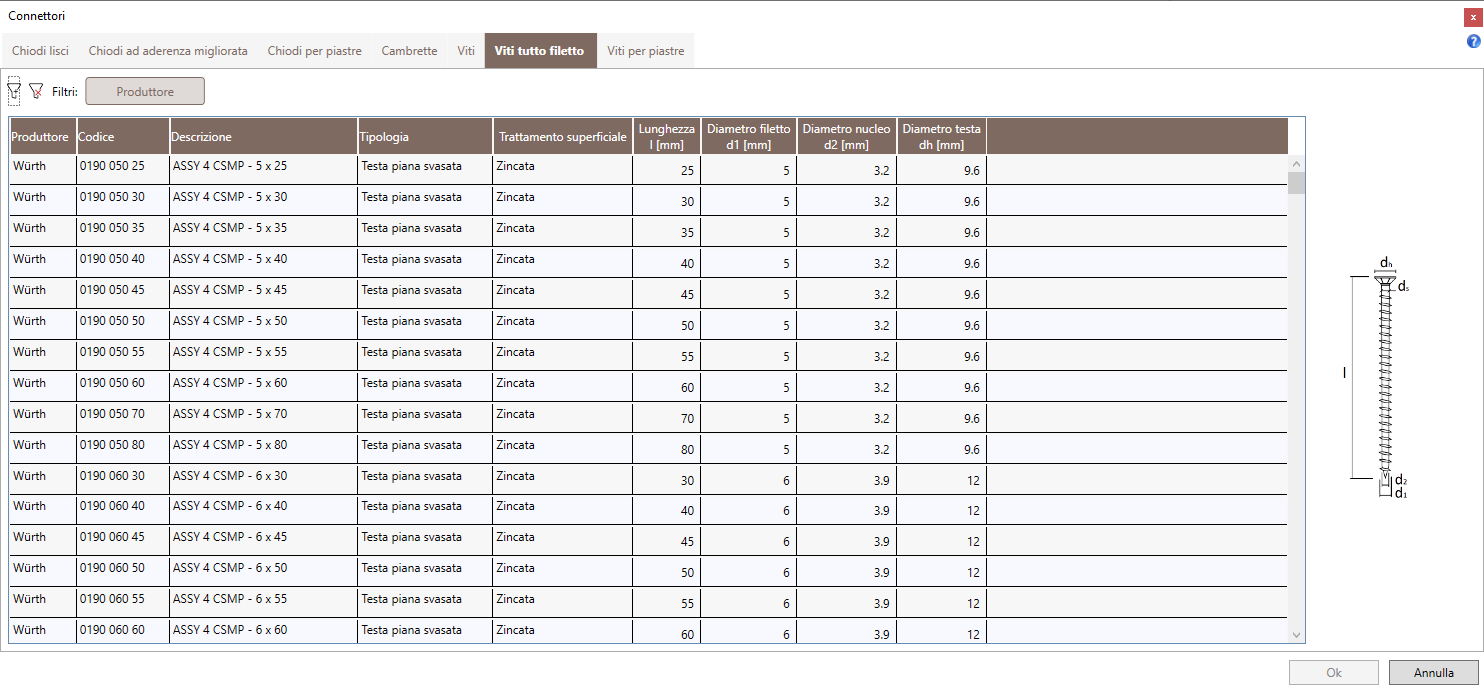The width and height of the screenshot is (1484, 692).
Task: Click length value 25 in first row
Action: [667, 169]
